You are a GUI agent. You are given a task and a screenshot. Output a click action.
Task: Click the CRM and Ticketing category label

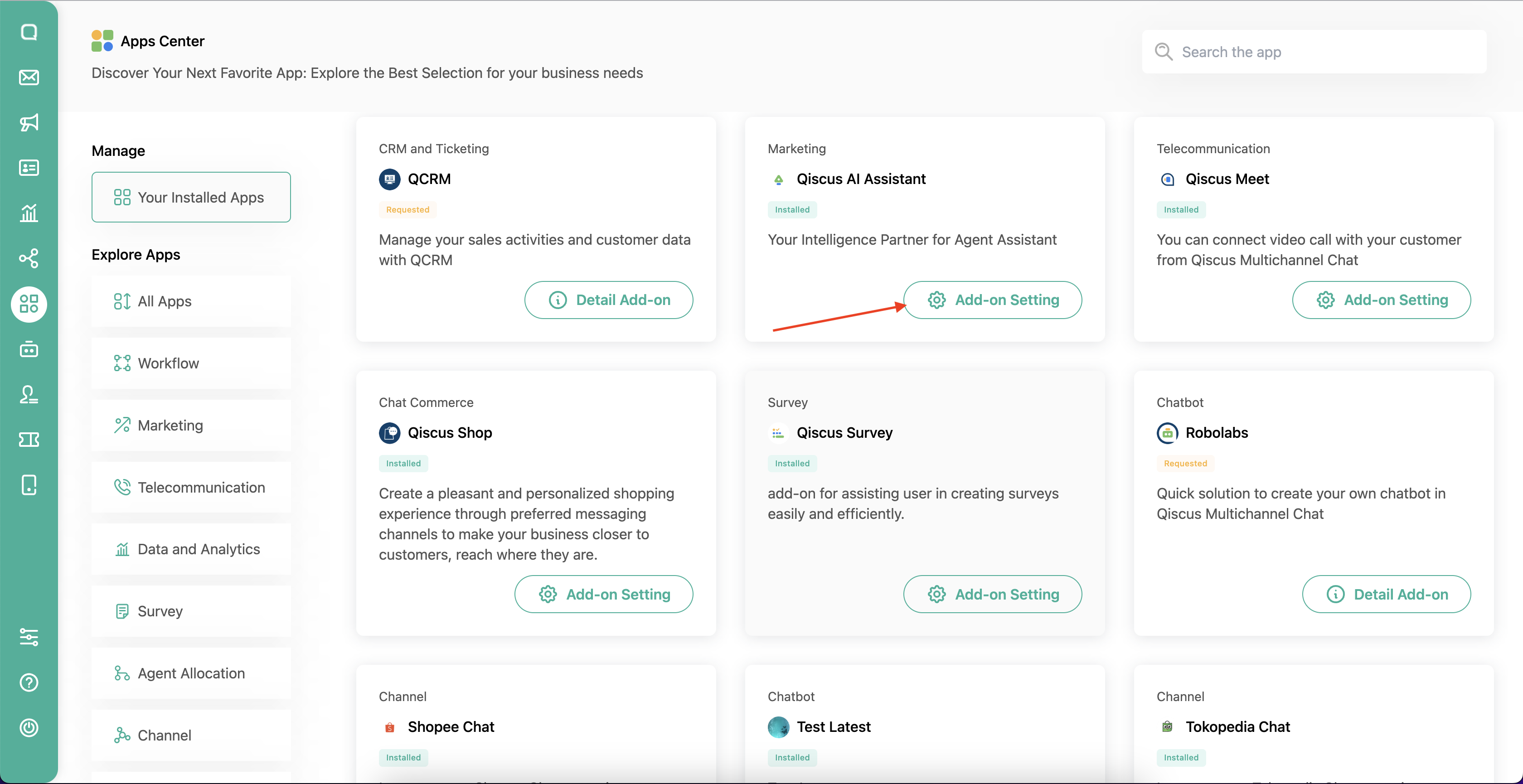pyautogui.click(x=434, y=149)
